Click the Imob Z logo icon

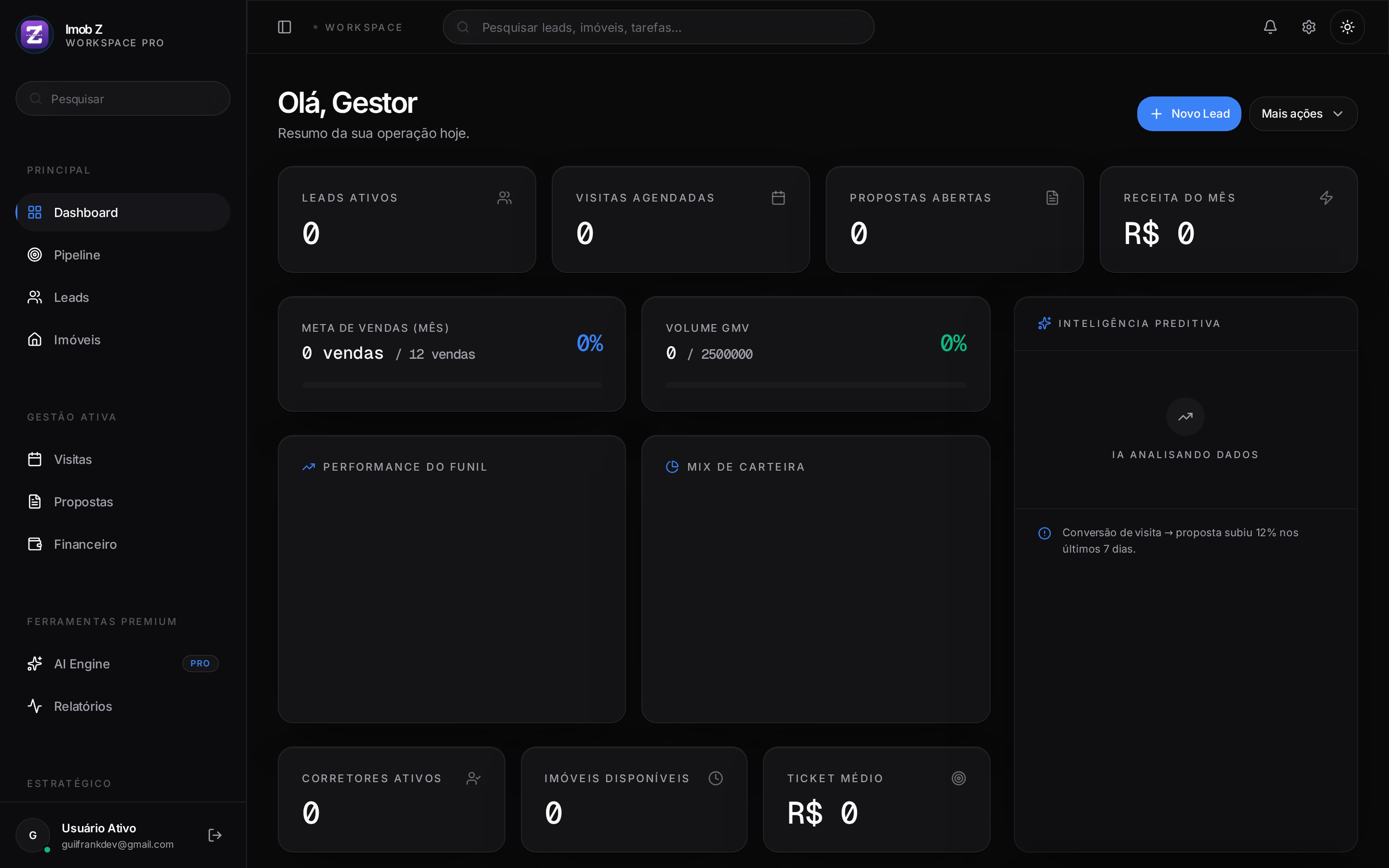[34, 34]
